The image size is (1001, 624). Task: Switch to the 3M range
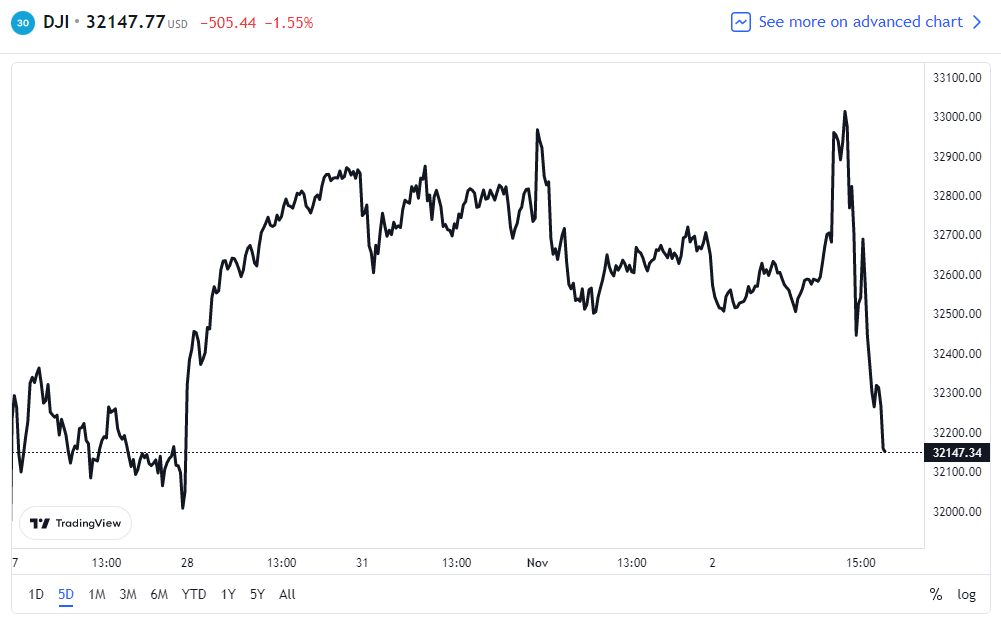point(128,594)
